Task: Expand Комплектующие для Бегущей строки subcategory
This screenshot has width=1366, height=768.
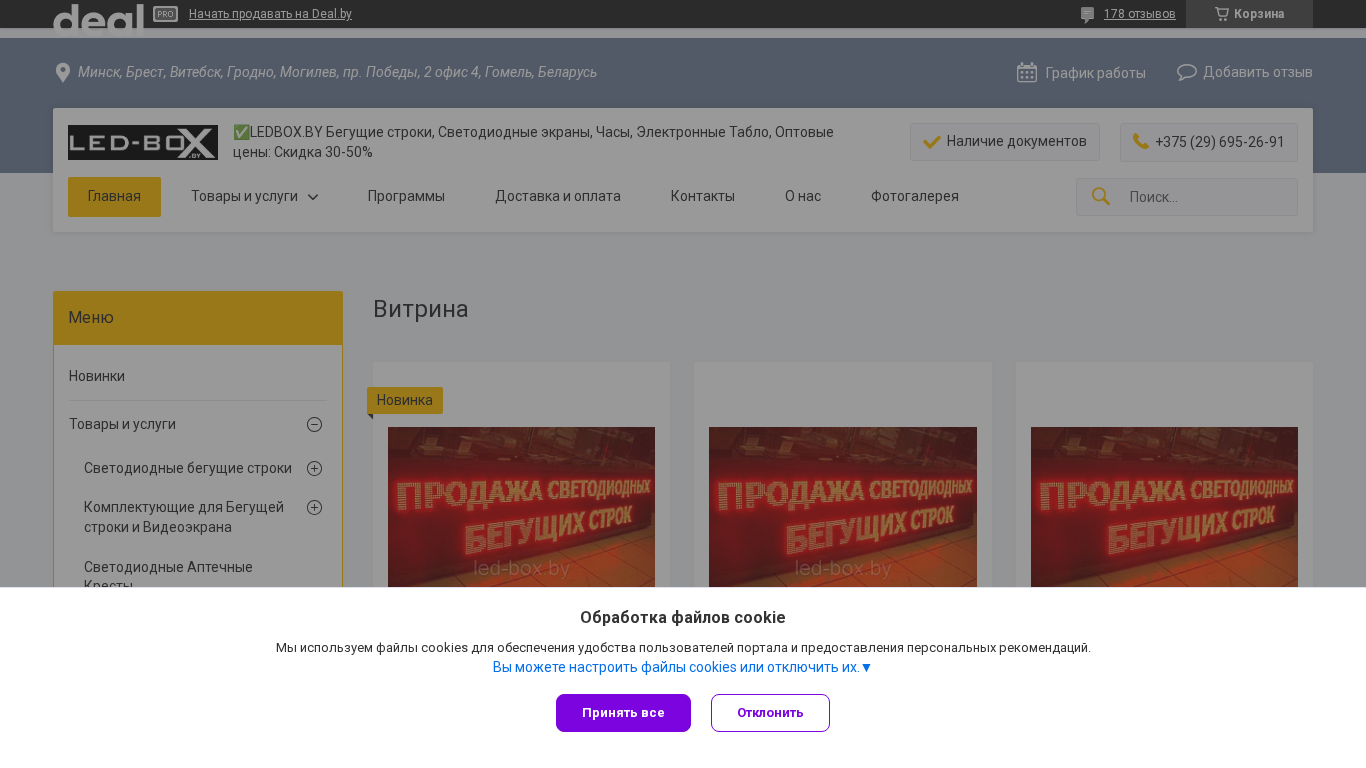Action: click(x=314, y=507)
